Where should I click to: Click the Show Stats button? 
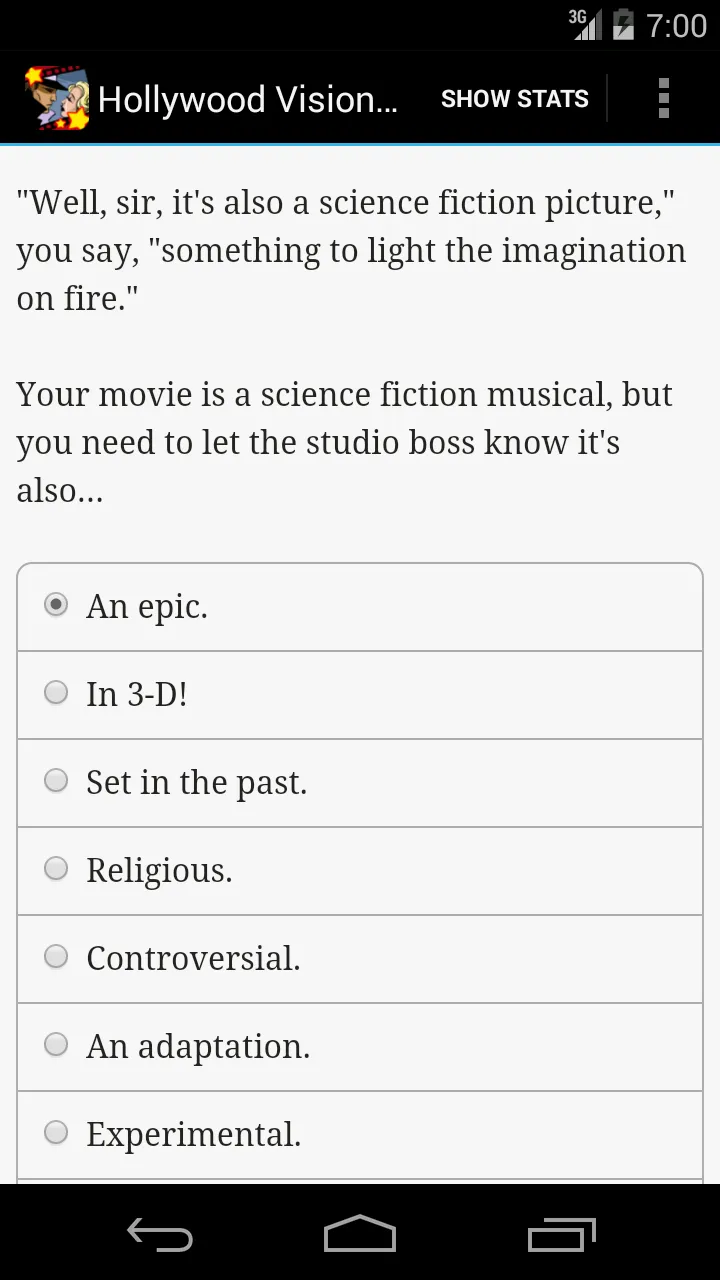point(514,98)
